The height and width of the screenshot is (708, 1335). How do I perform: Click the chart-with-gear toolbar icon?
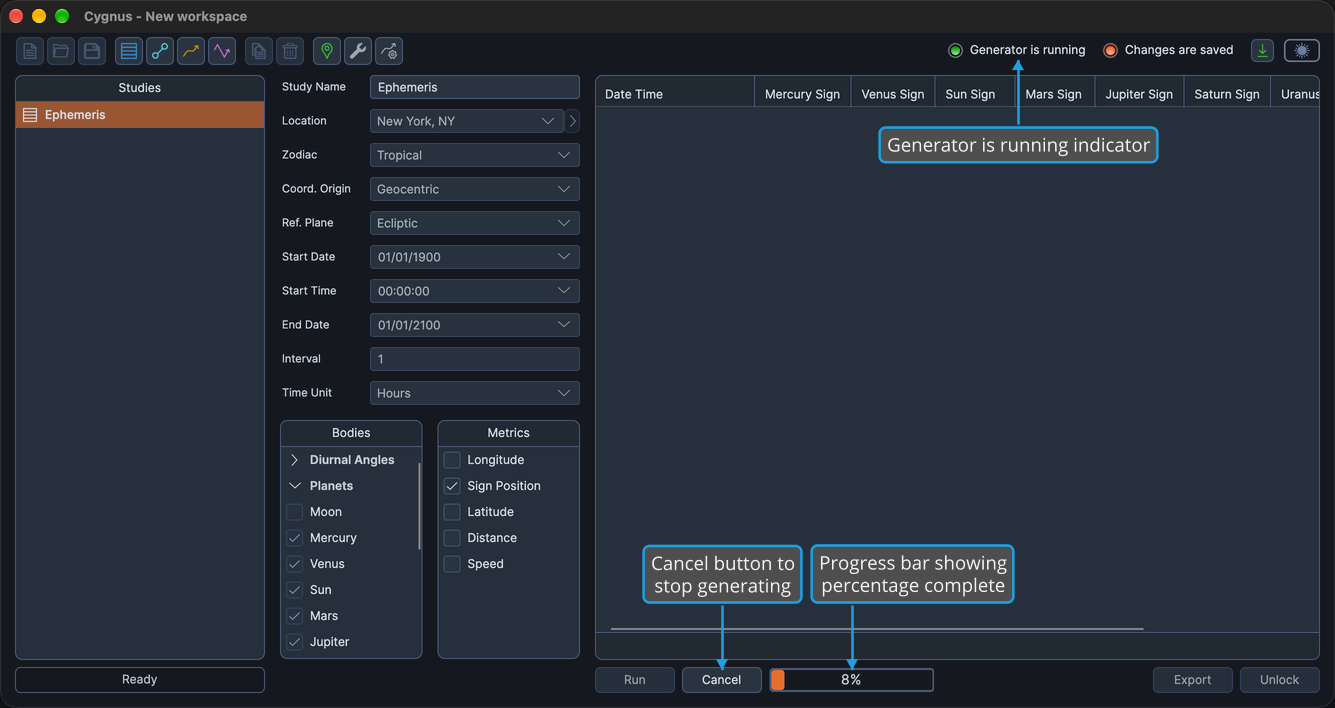389,51
